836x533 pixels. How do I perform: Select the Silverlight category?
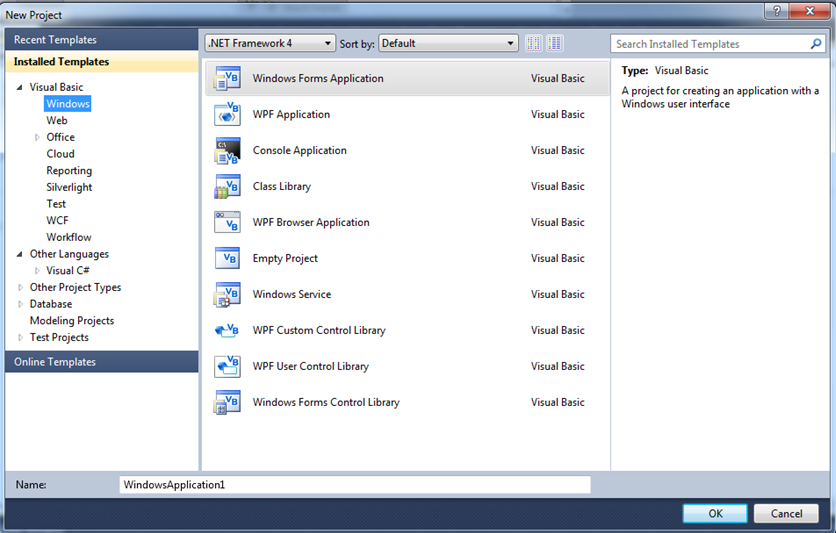[69, 187]
